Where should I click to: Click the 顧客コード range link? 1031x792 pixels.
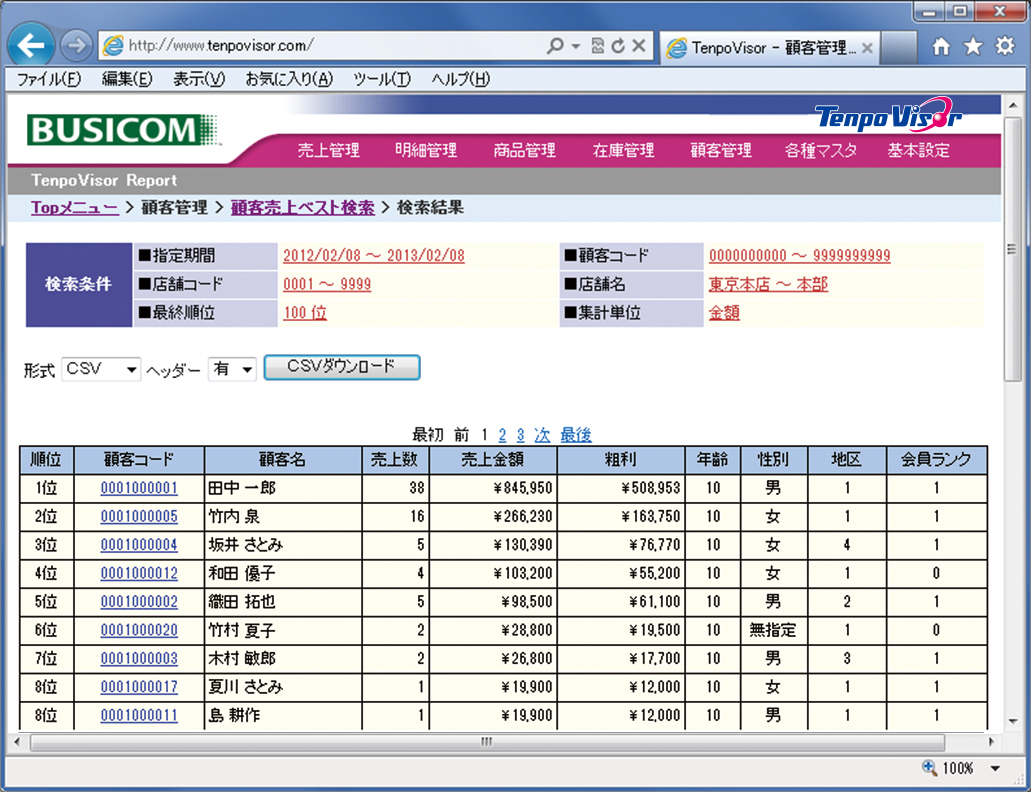800,256
